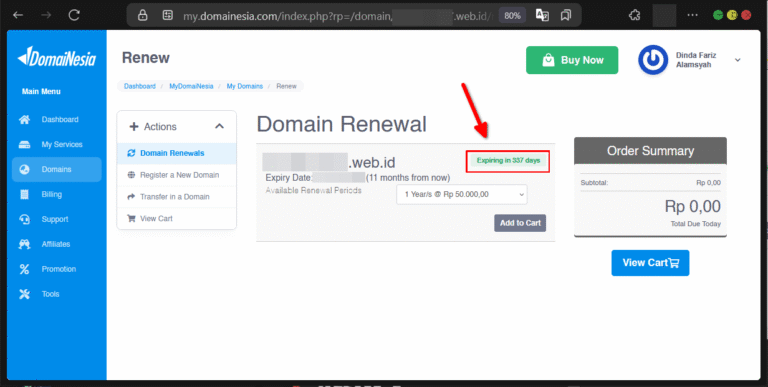This screenshot has width=768, height=387.
Task: Click the user avatar power icon
Action: (653, 60)
